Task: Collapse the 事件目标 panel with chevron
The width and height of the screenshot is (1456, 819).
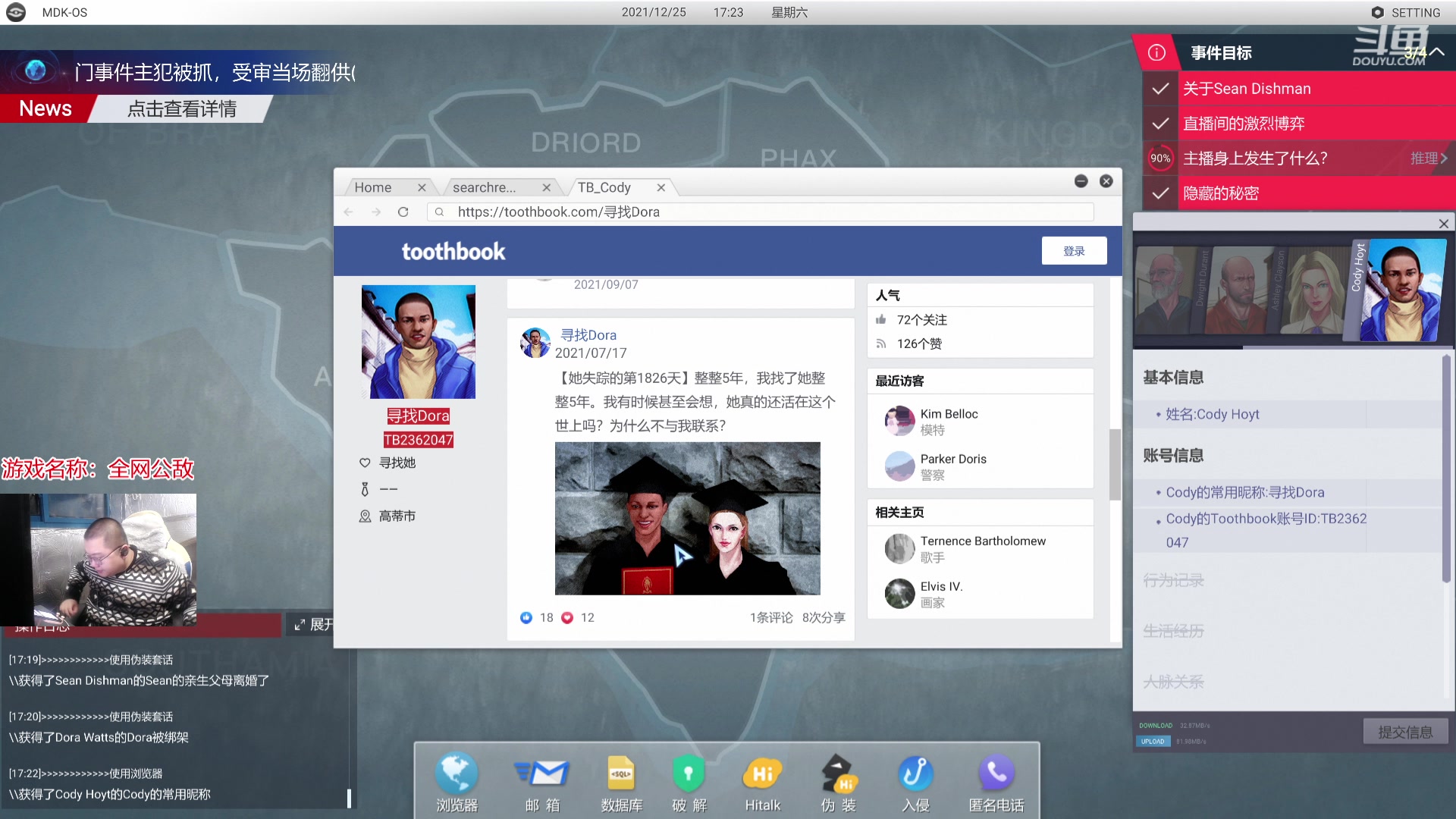Action: coord(1437,52)
